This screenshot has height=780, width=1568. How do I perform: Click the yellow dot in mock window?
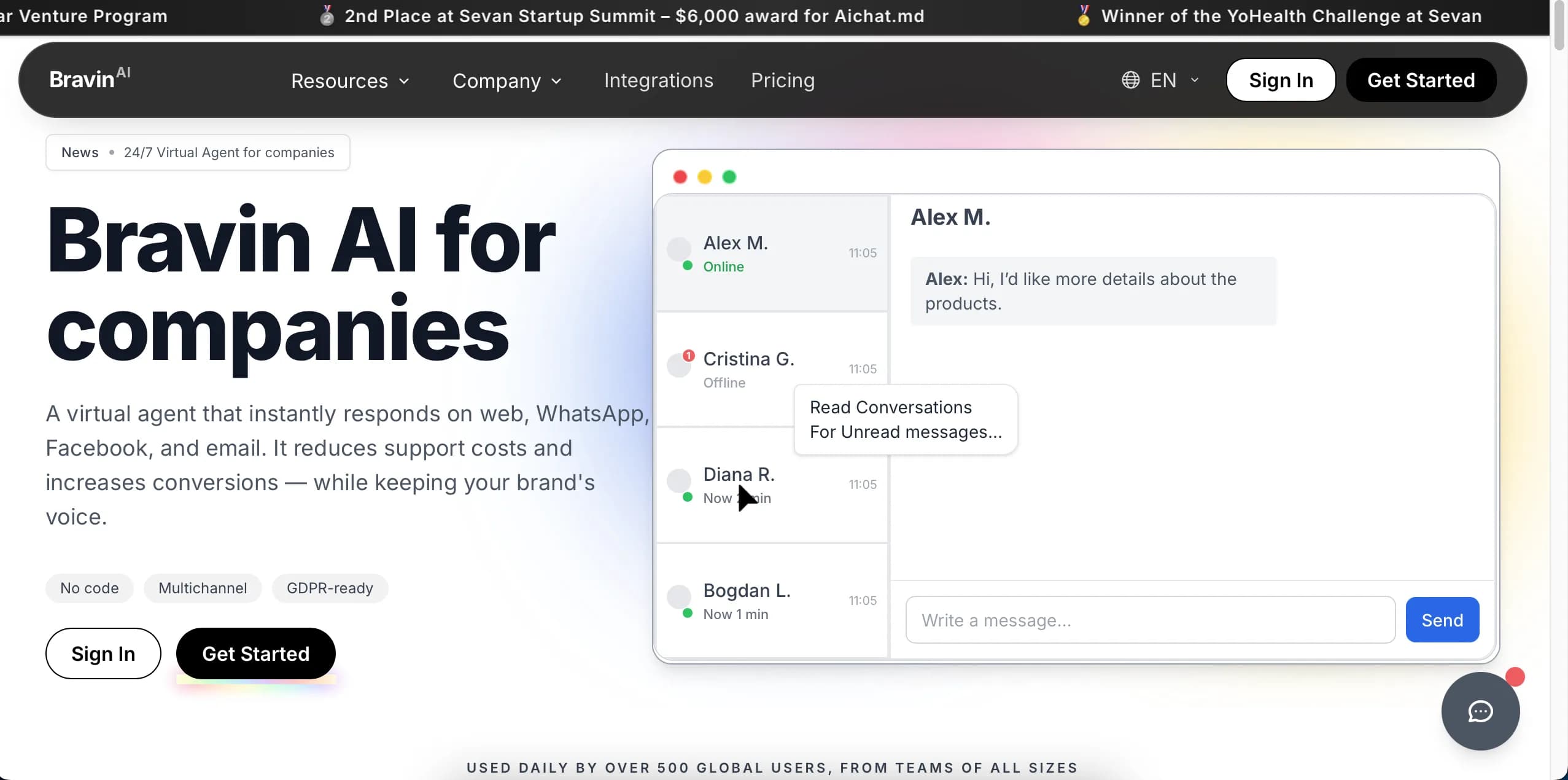[704, 177]
